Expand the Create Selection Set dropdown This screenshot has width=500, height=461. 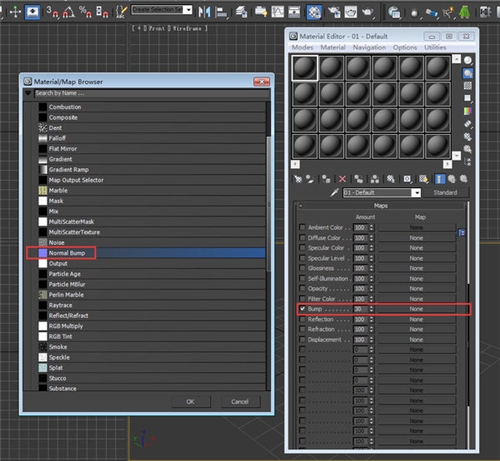click(189, 10)
